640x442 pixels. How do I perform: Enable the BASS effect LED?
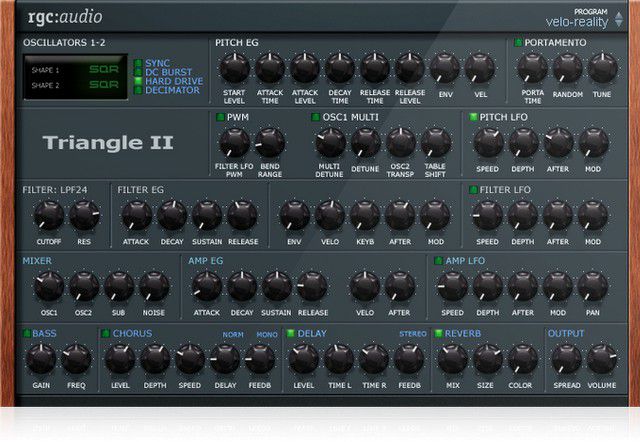click(x=27, y=333)
